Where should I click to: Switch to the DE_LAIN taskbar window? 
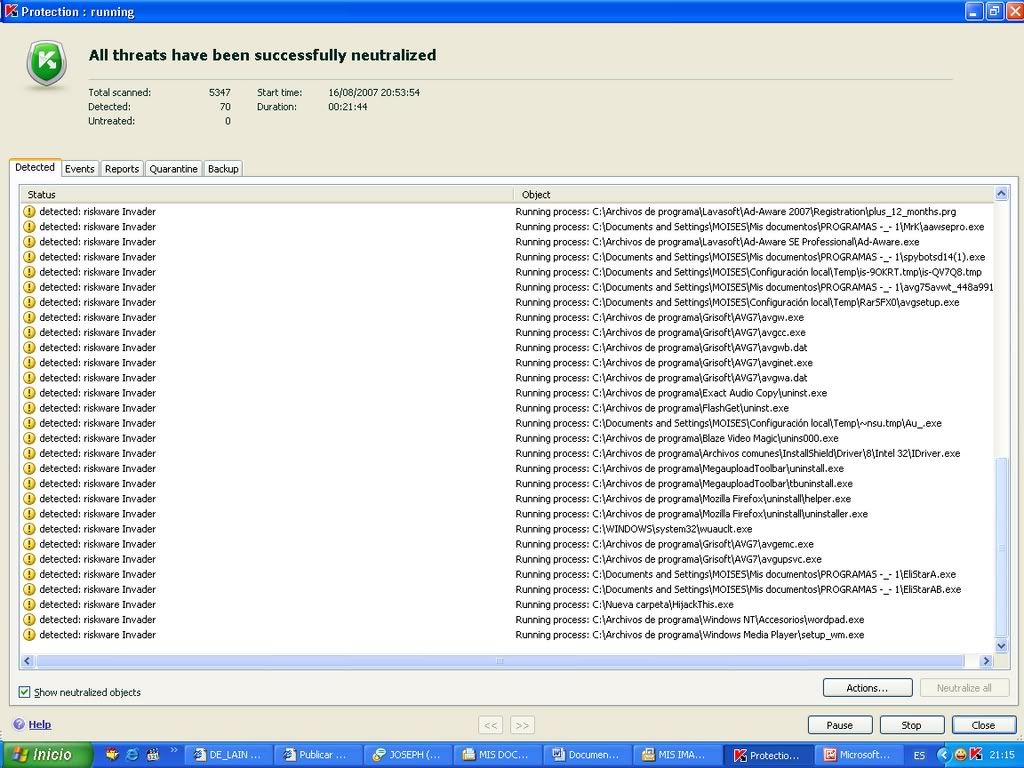(x=228, y=755)
